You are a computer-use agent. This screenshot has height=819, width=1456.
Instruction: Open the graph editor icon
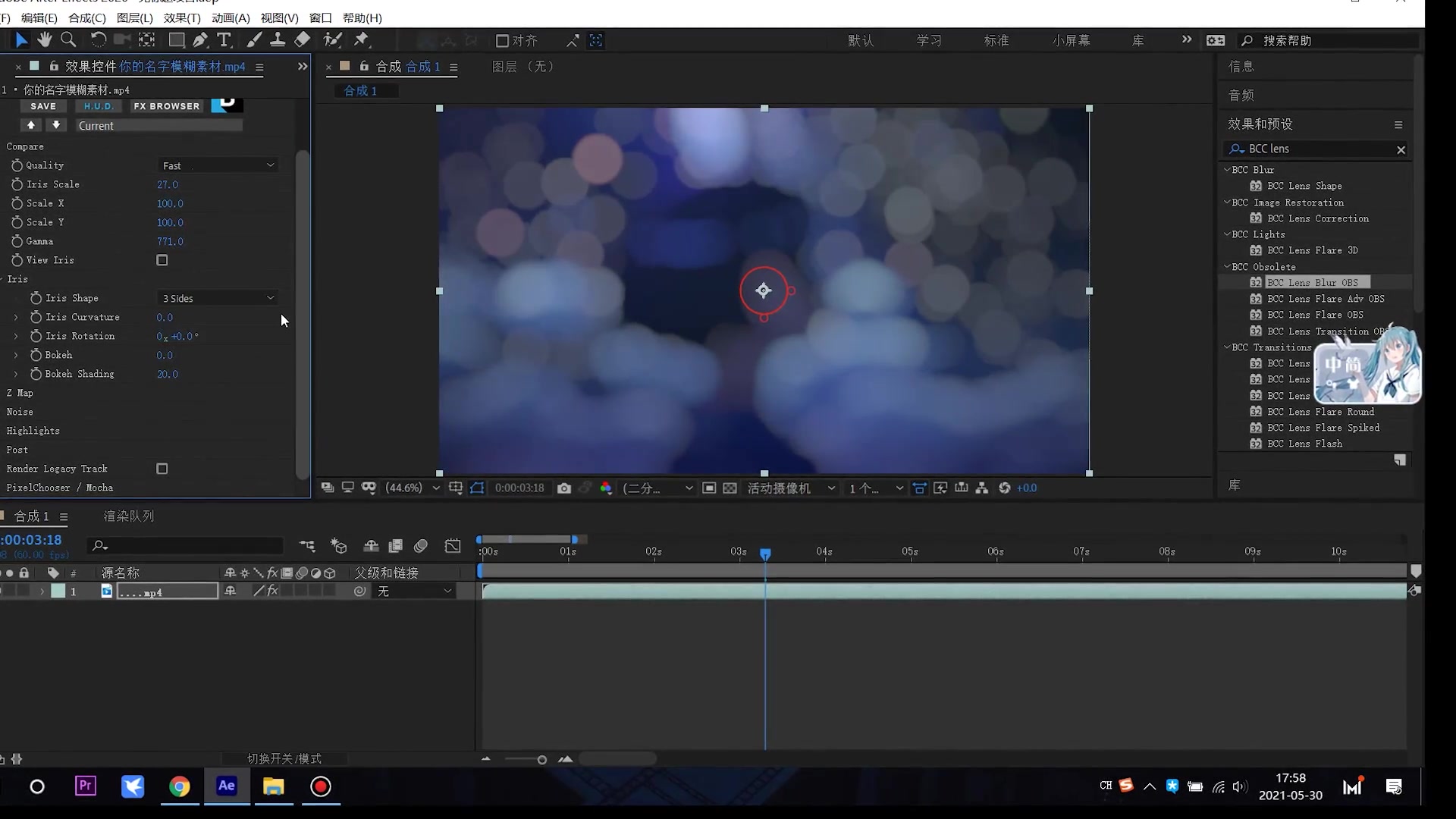click(453, 546)
